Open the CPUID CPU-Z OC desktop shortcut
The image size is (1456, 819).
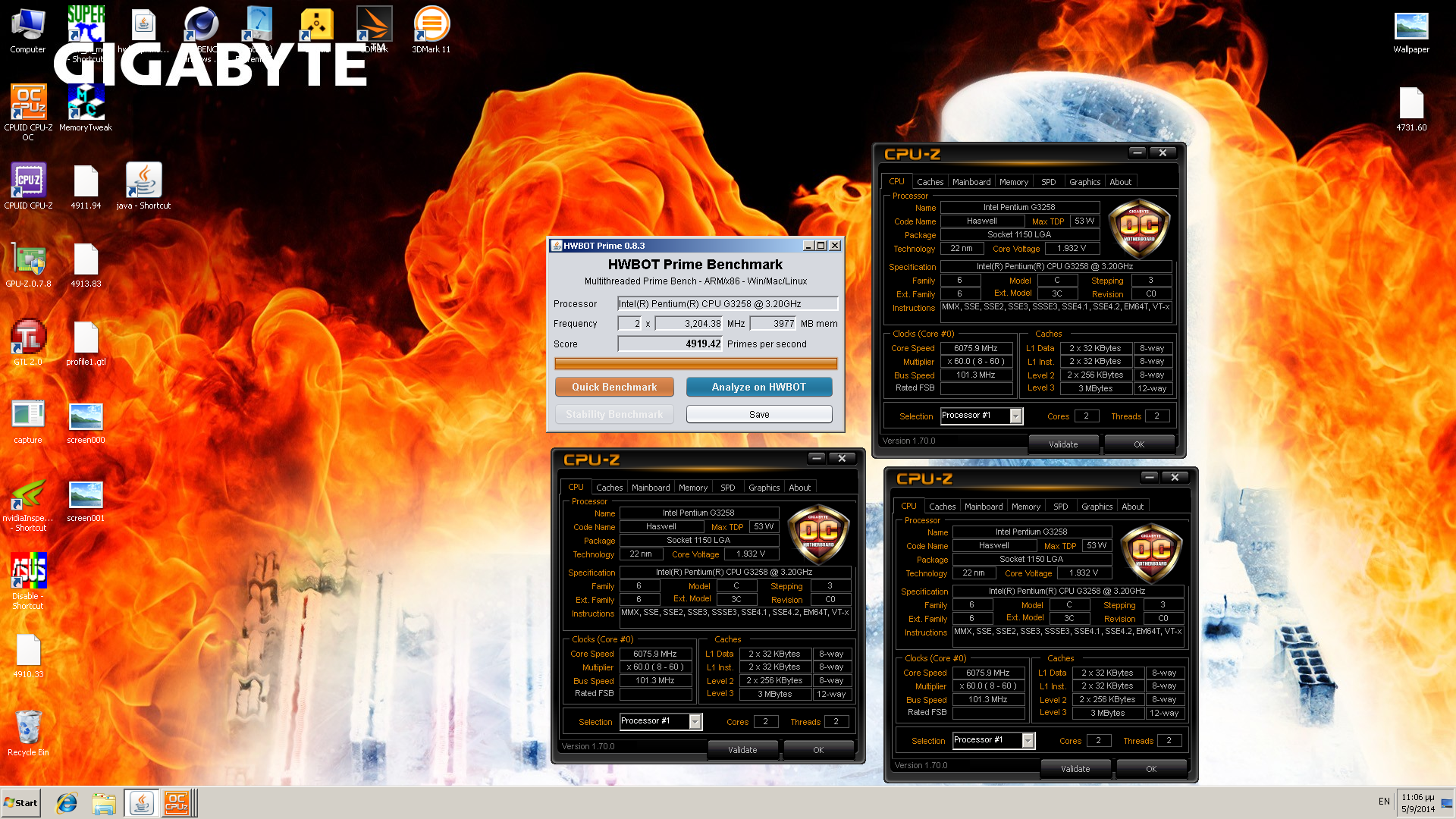28,112
